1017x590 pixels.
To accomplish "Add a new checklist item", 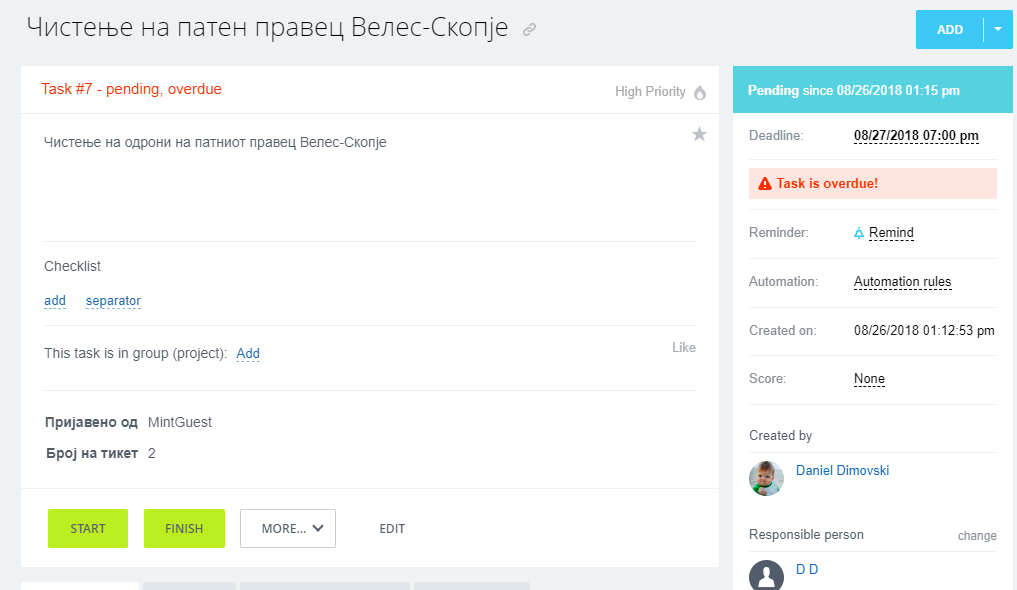I will 55,301.
